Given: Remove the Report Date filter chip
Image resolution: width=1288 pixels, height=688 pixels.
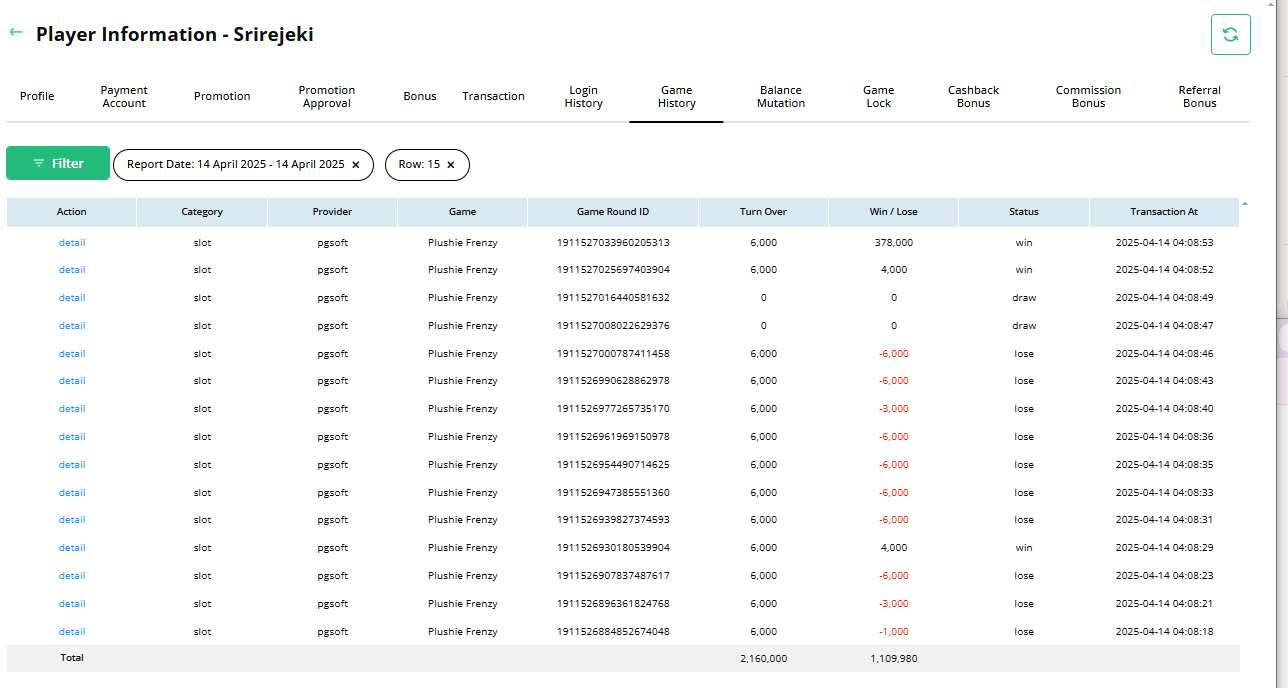Looking at the screenshot, I should click(356, 165).
